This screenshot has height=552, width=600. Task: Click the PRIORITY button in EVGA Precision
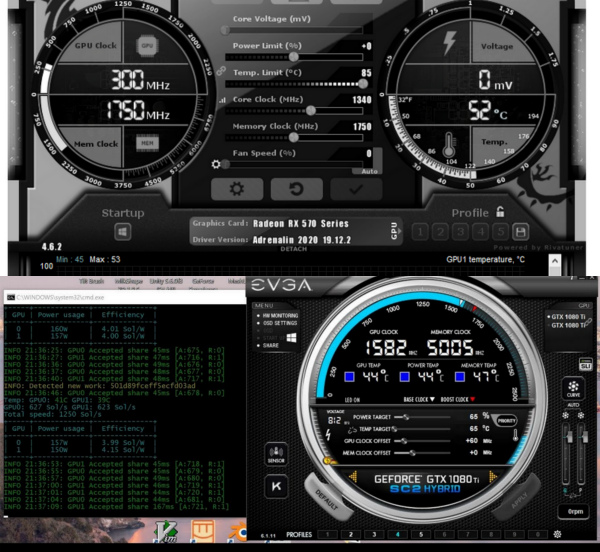(x=506, y=421)
